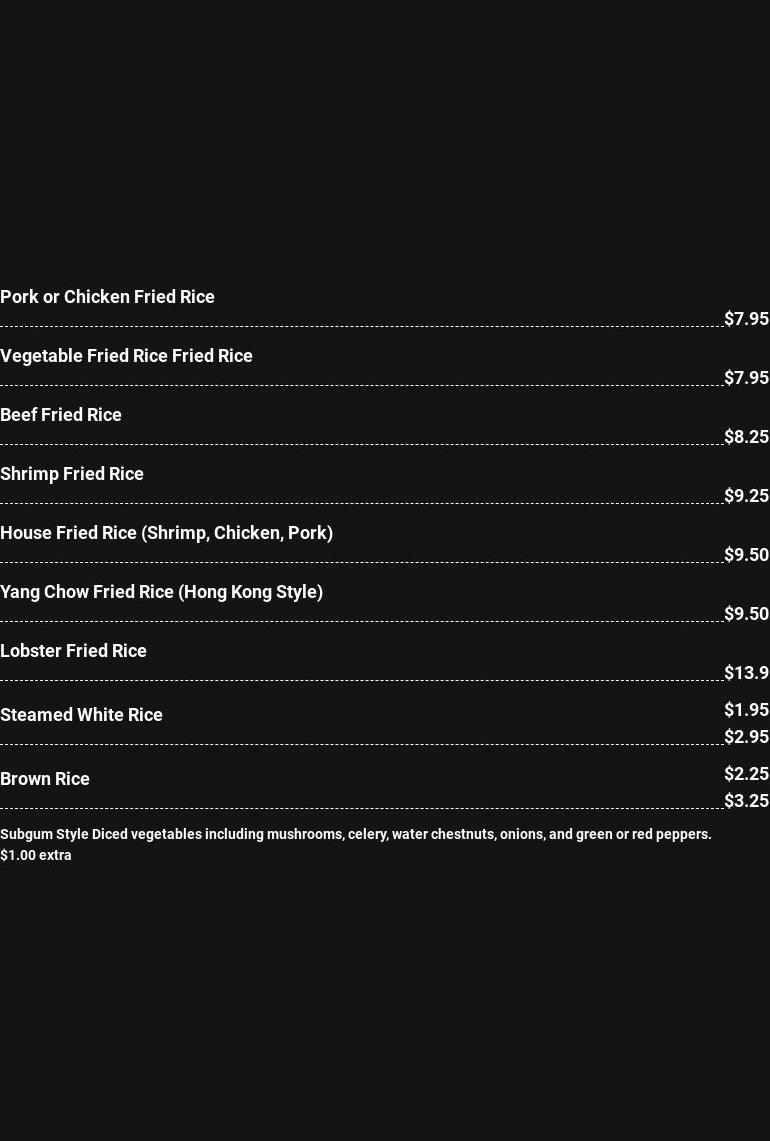Choose the Brown Rice menu item
Screen dimensions: 770x1141
(45, 779)
